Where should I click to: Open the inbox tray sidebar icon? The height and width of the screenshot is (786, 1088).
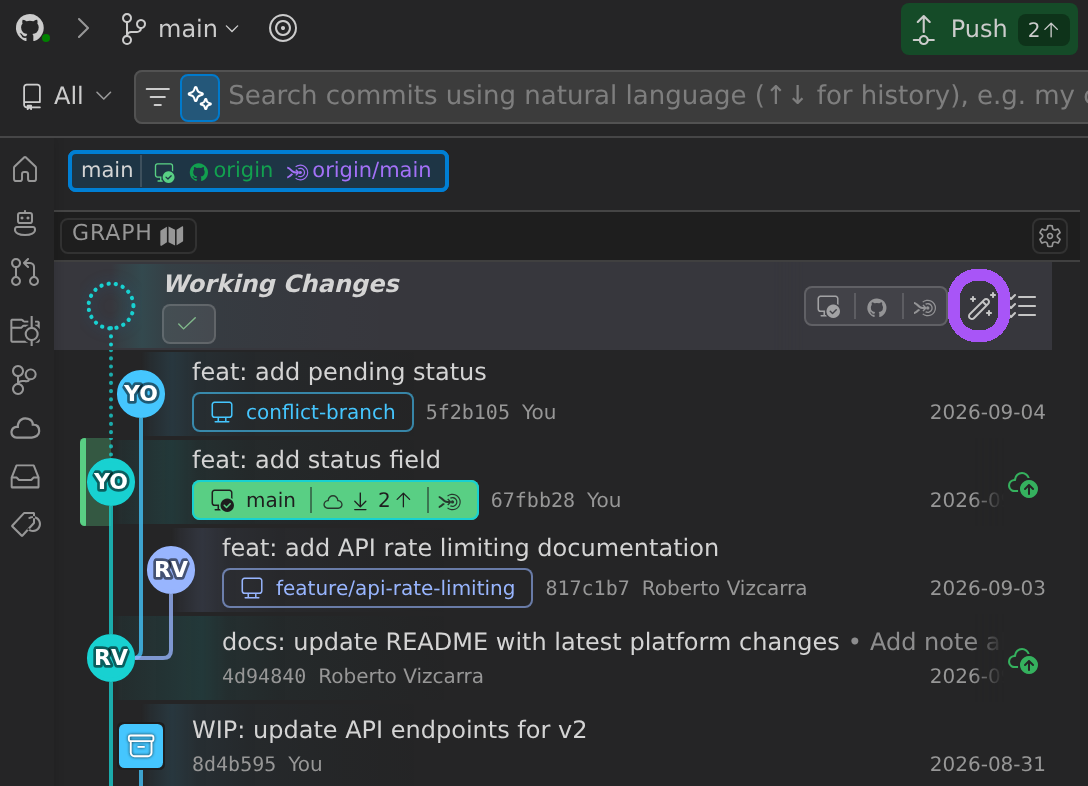25,477
